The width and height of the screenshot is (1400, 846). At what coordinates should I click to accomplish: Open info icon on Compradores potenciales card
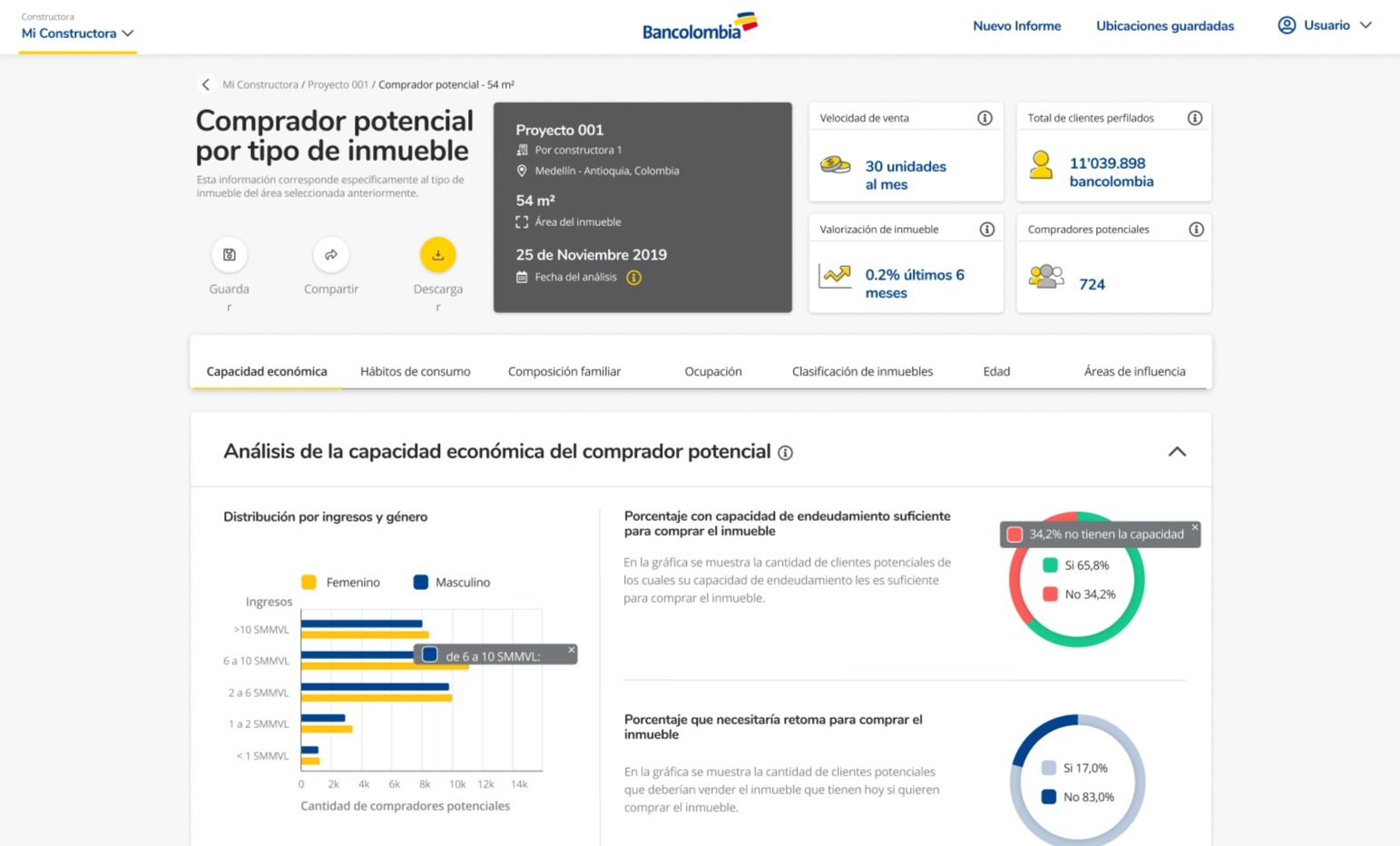click(x=1197, y=230)
